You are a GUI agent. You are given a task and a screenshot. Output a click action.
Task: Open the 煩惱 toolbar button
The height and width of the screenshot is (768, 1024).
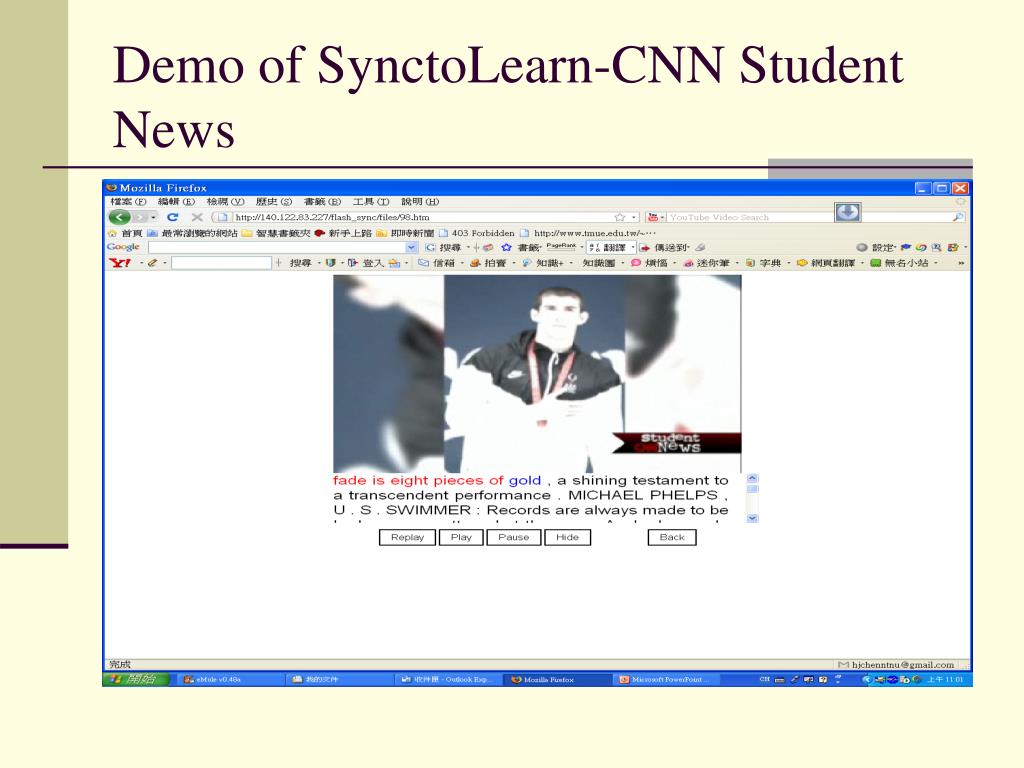tap(650, 263)
